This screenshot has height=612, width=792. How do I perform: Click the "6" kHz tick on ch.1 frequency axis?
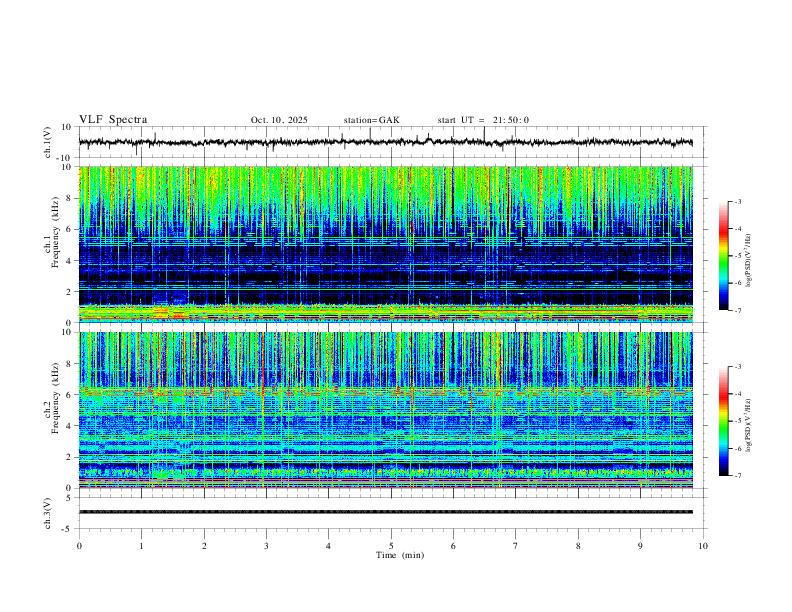[70, 229]
